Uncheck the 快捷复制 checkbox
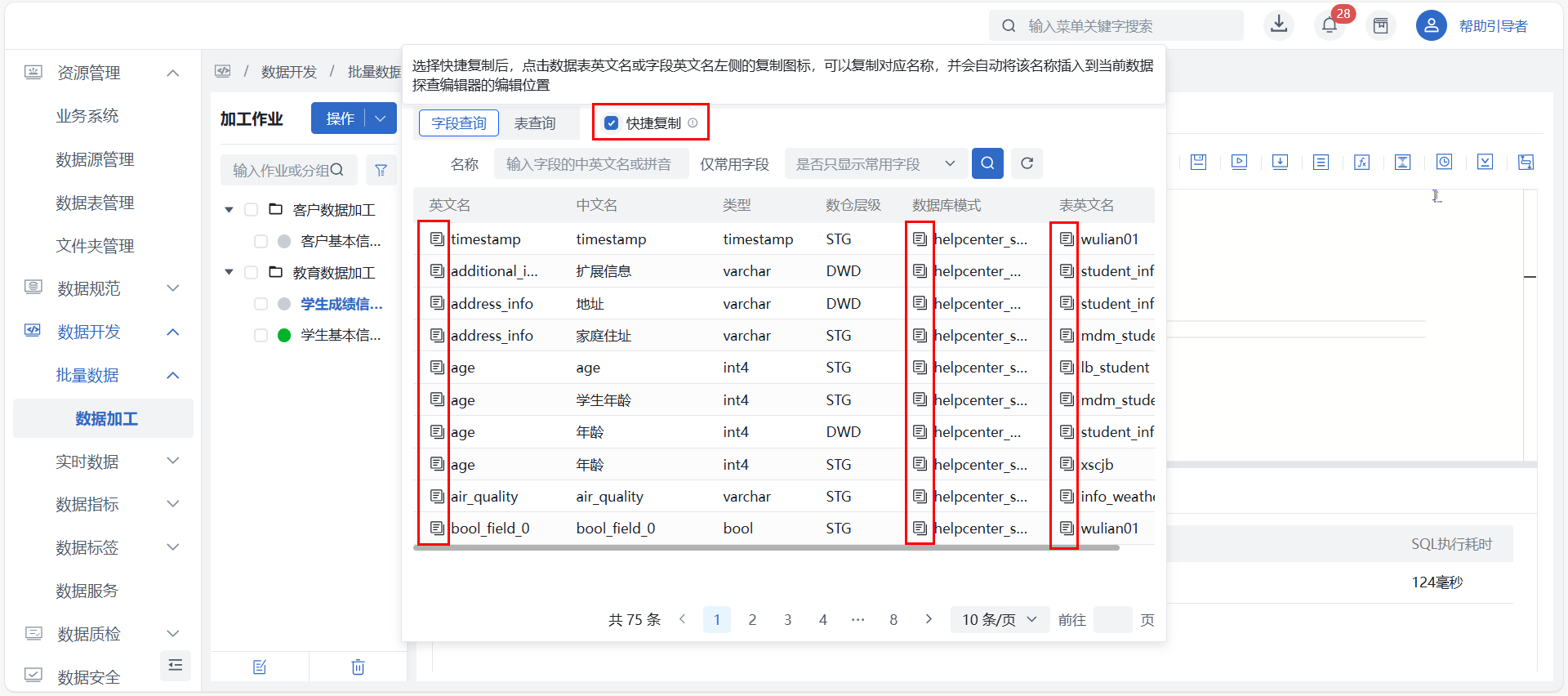1568x696 pixels. [x=611, y=123]
